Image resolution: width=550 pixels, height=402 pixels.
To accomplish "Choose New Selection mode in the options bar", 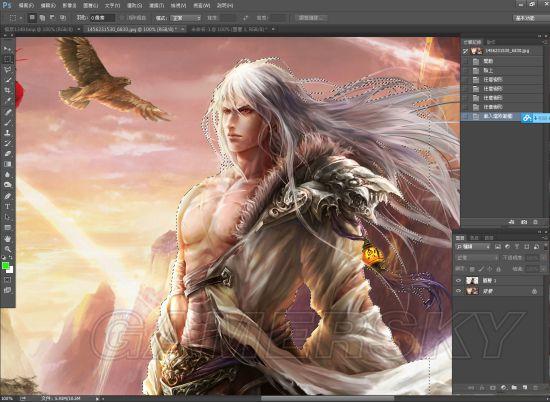I will pos(32,18).
